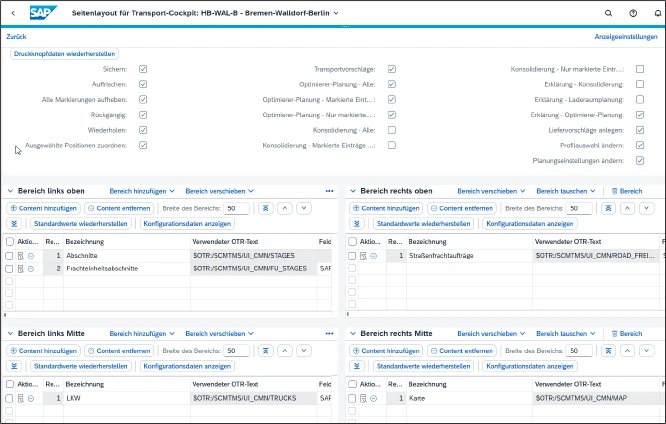Open Bereich verschieben menu in rechts Mitte
The height and width of the screenshot is (424, 666).
(489, 333)
